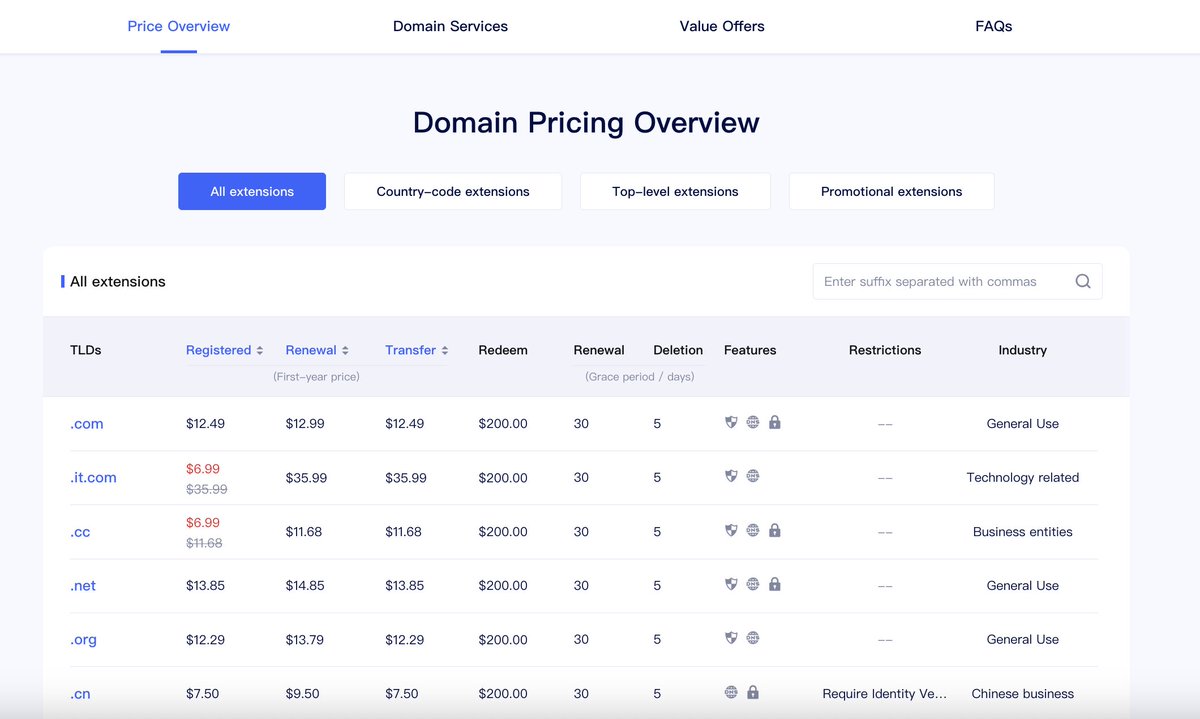Select the All extensions filter button

252,191
